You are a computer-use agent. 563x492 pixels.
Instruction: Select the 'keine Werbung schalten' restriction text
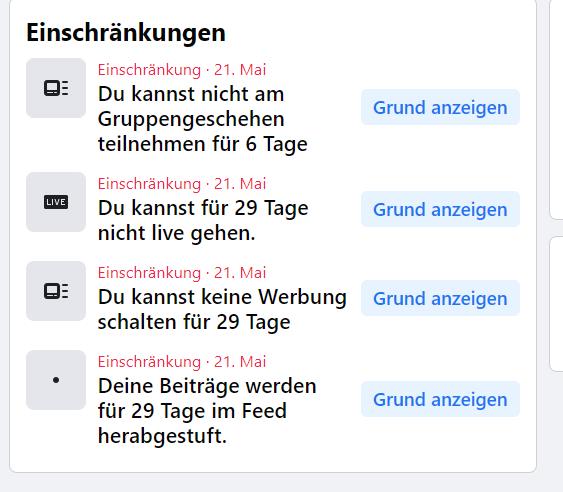222,310
